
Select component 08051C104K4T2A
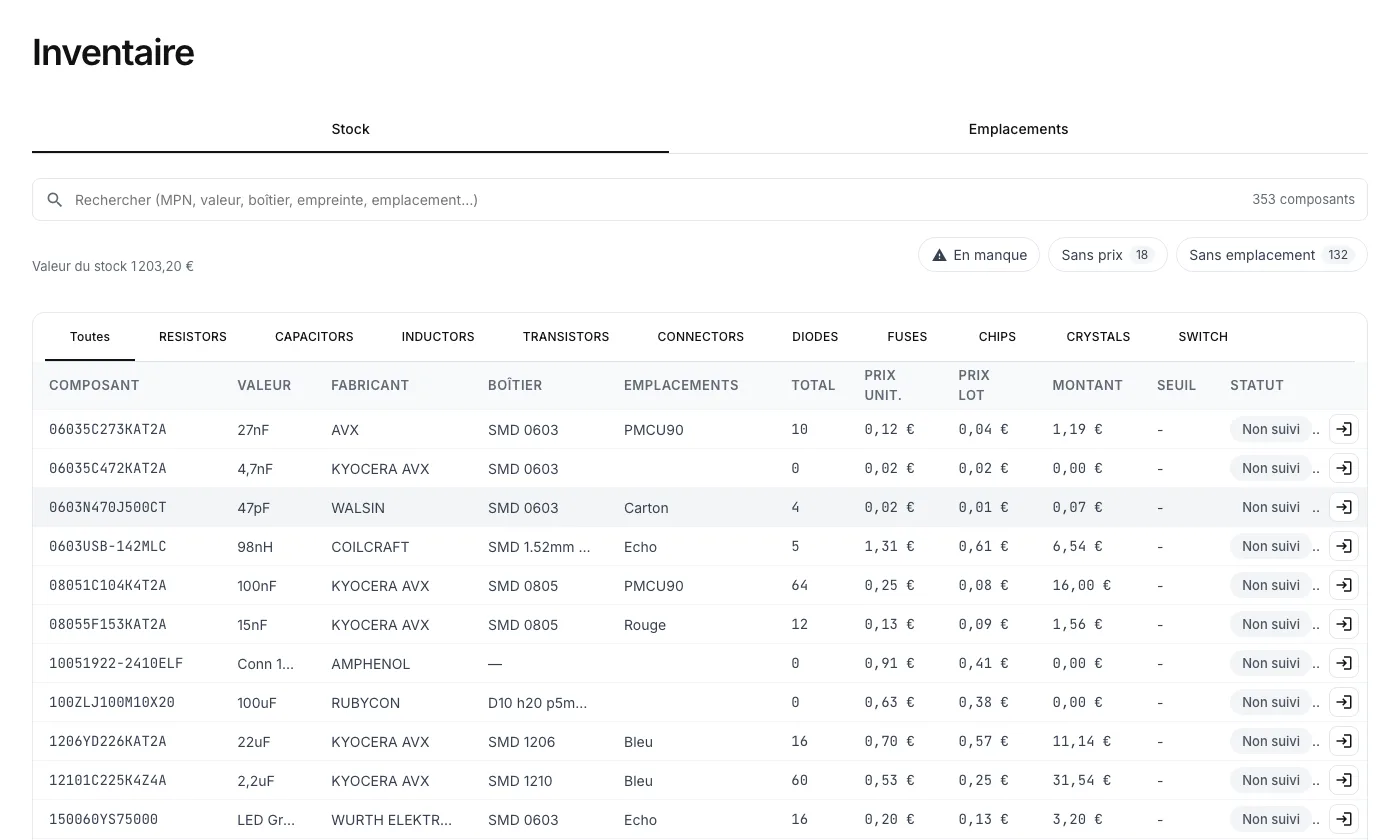click(108, 585)
